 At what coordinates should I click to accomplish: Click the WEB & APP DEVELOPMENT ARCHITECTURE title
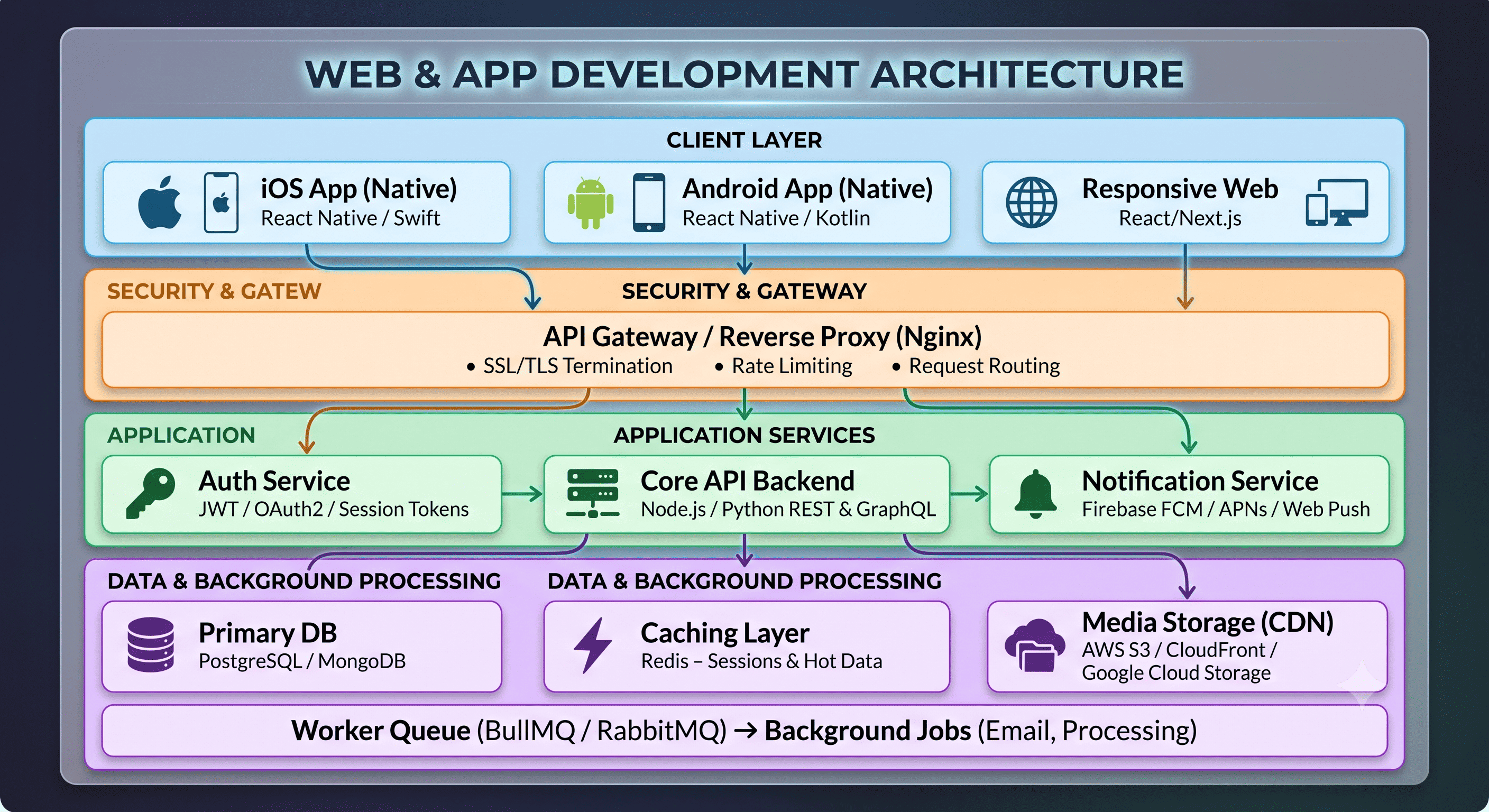pos(744,75)
